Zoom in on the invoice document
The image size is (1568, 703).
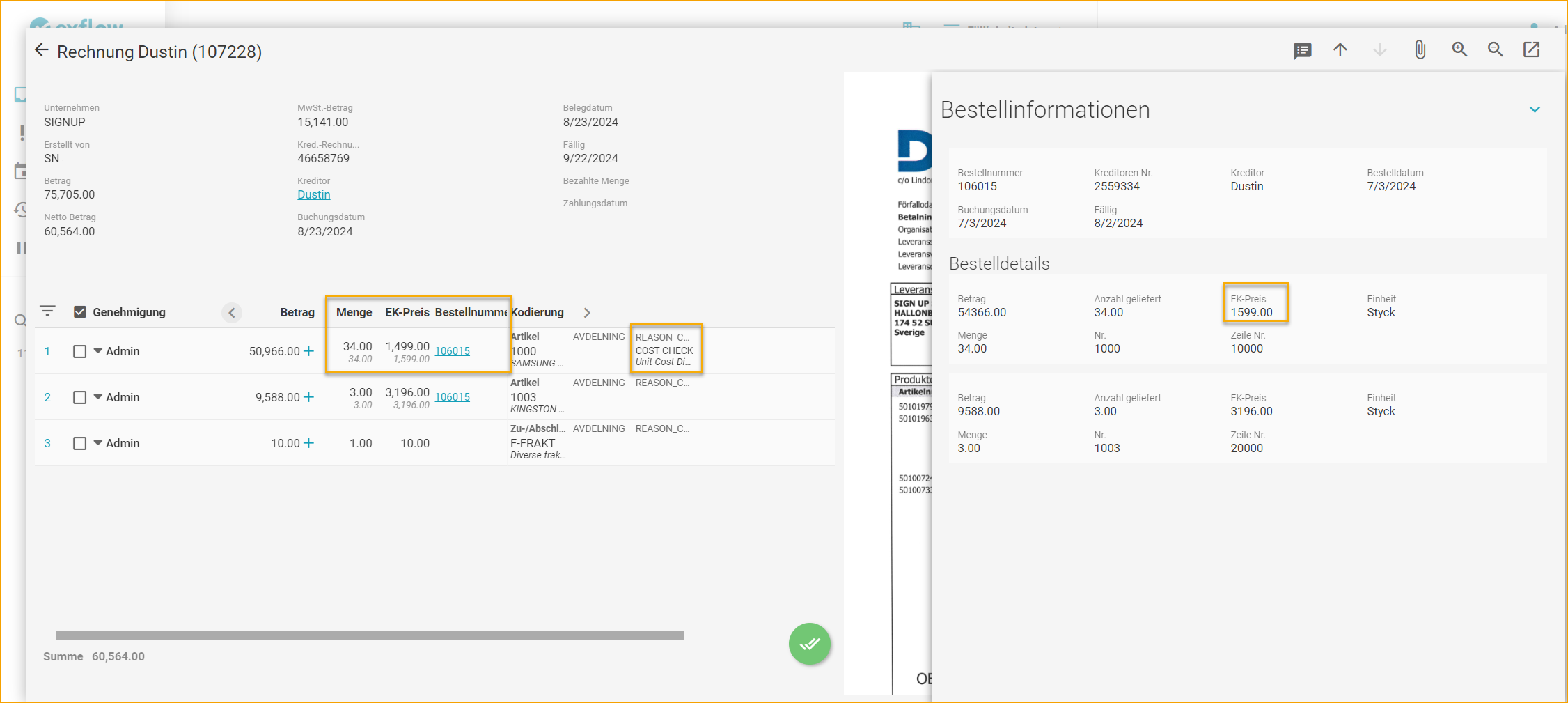1459,50
